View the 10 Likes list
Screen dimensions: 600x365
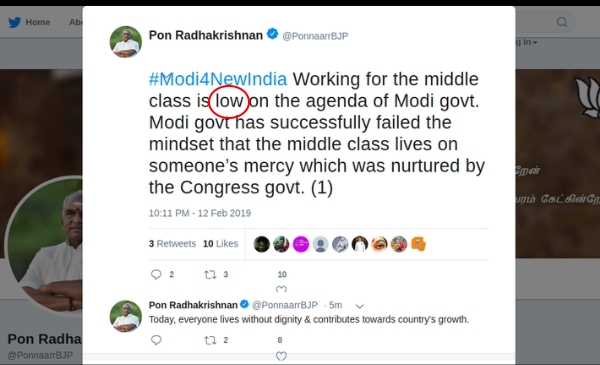click(x=220, y=244)
